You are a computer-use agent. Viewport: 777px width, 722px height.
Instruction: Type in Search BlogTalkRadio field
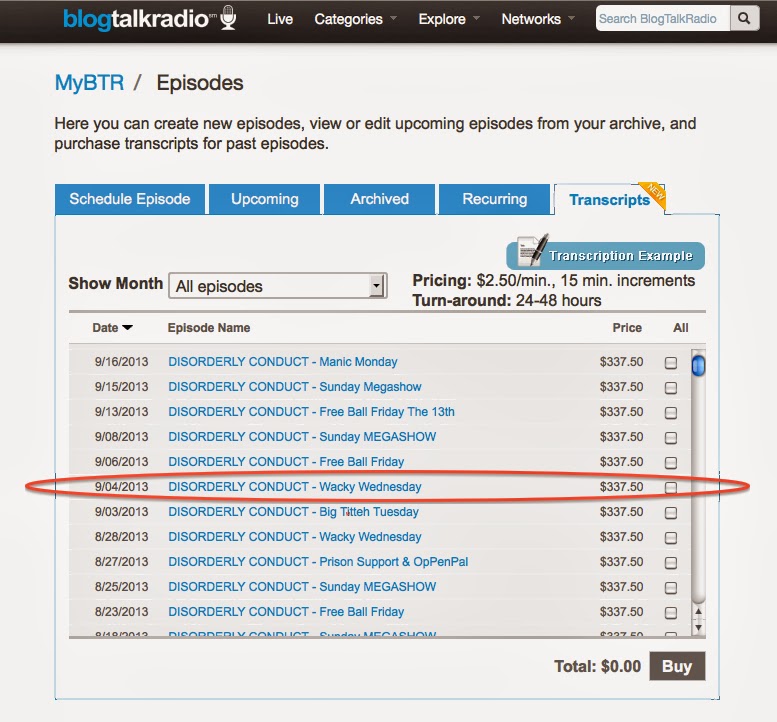click(663, 18)
